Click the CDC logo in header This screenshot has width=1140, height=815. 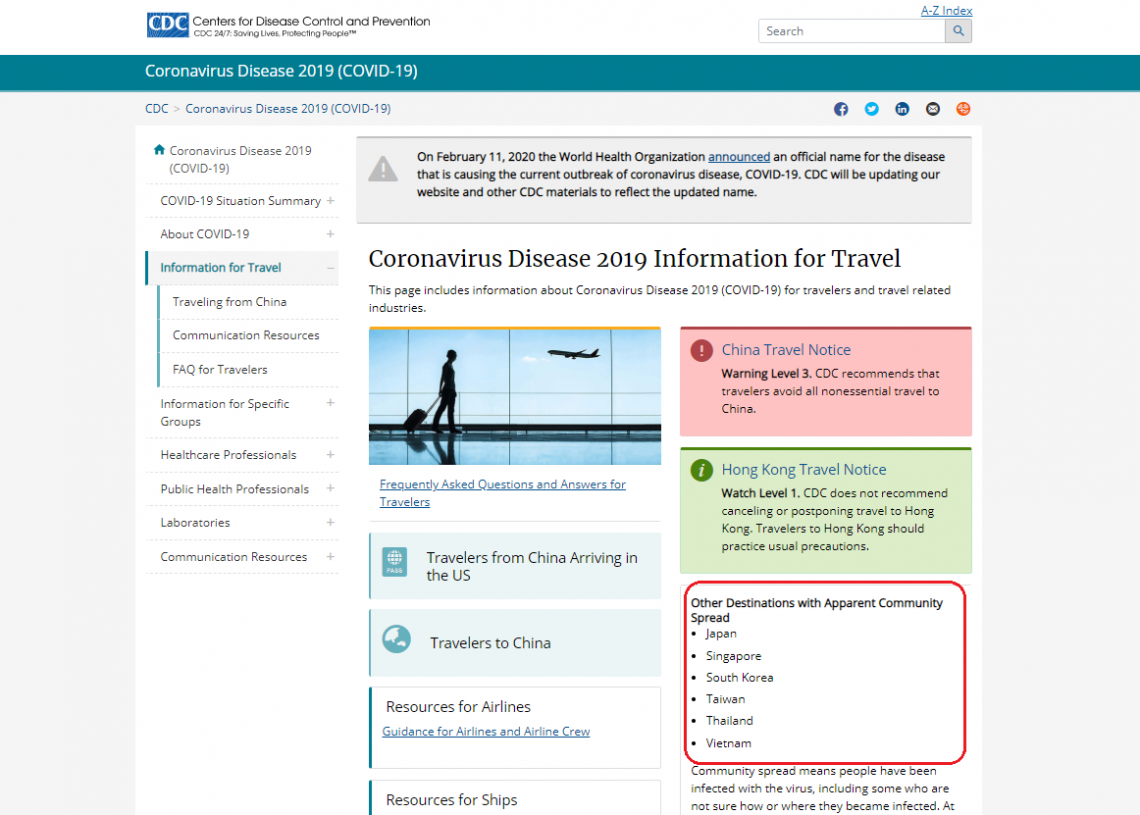coord(168,25)
